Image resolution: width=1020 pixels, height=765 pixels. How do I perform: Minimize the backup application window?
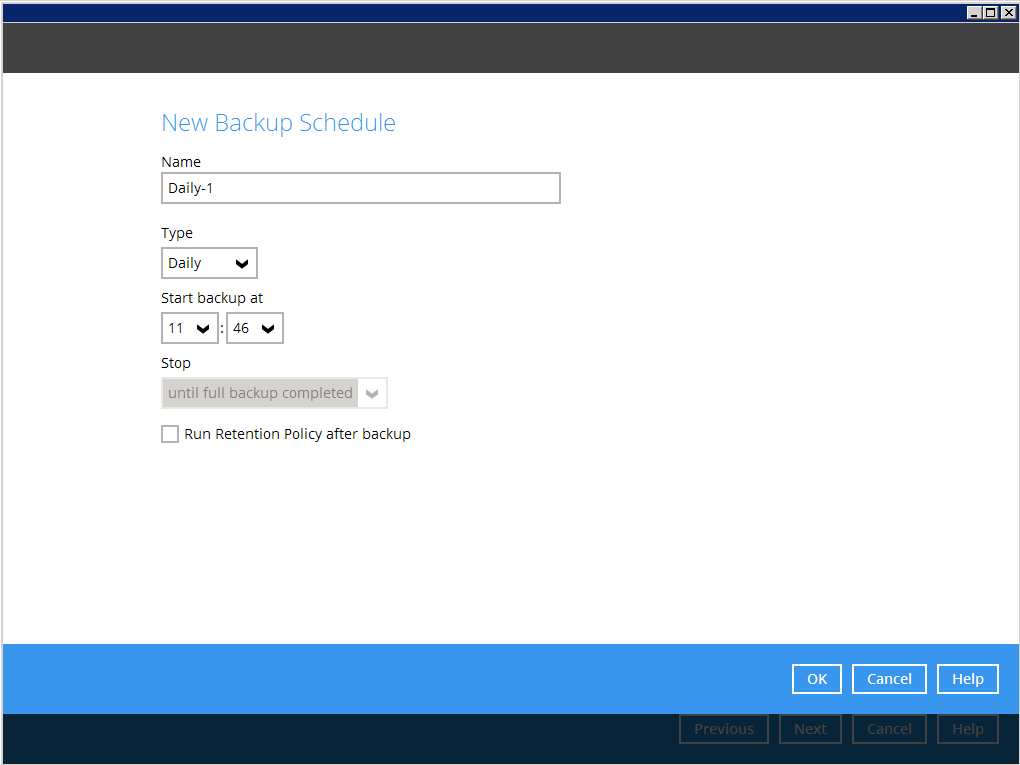975,12
